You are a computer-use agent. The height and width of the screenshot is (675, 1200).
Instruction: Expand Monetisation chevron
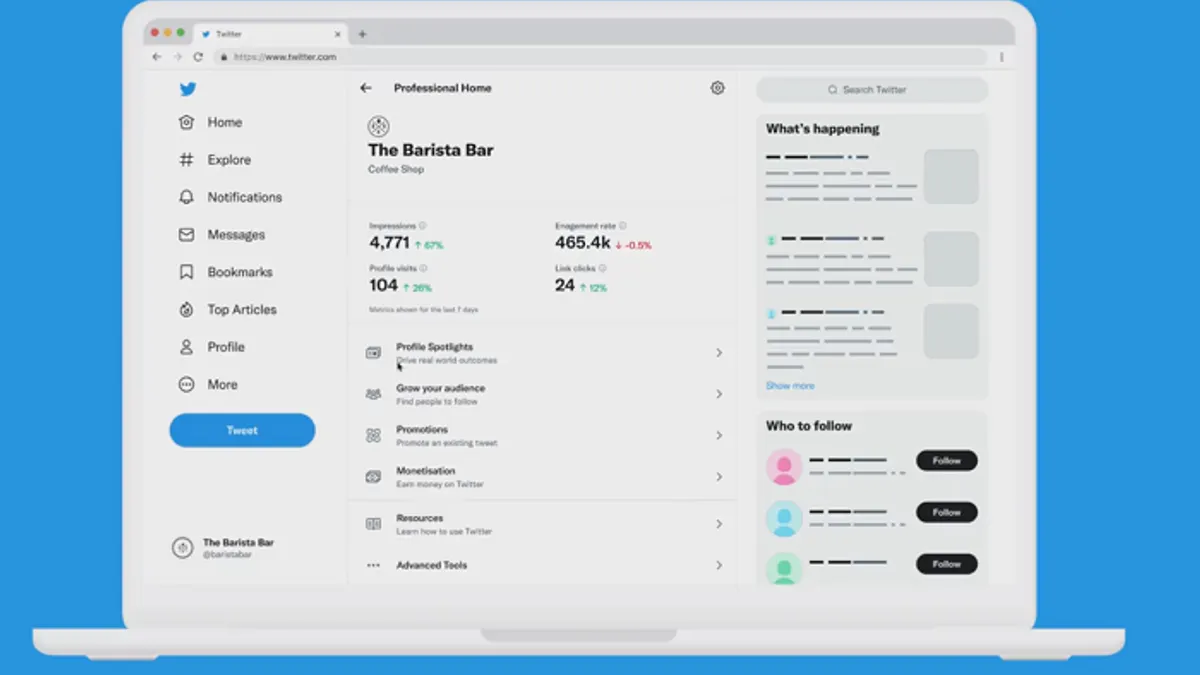[x=719, y=477]
